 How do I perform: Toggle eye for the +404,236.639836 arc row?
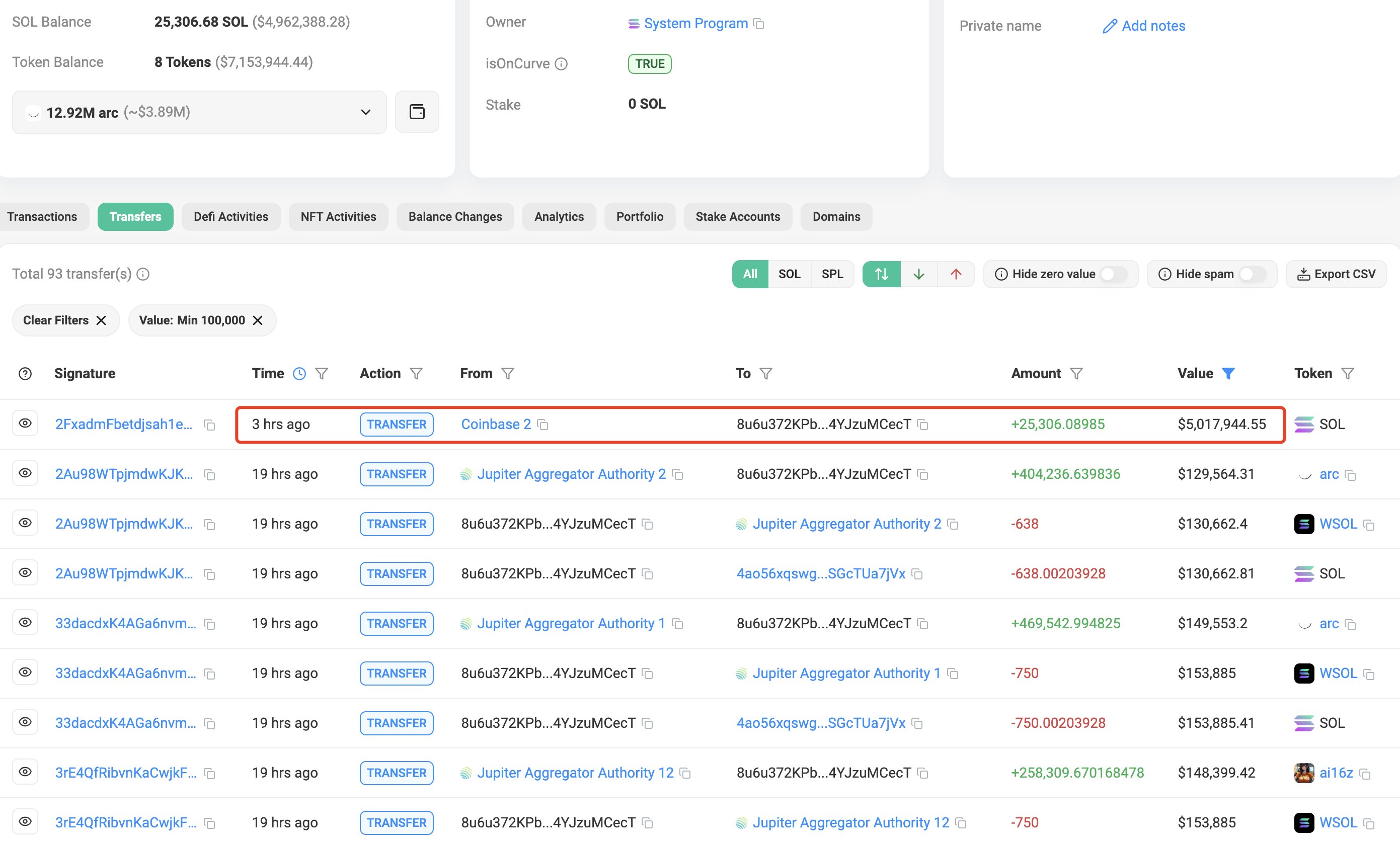pos(25,473)
